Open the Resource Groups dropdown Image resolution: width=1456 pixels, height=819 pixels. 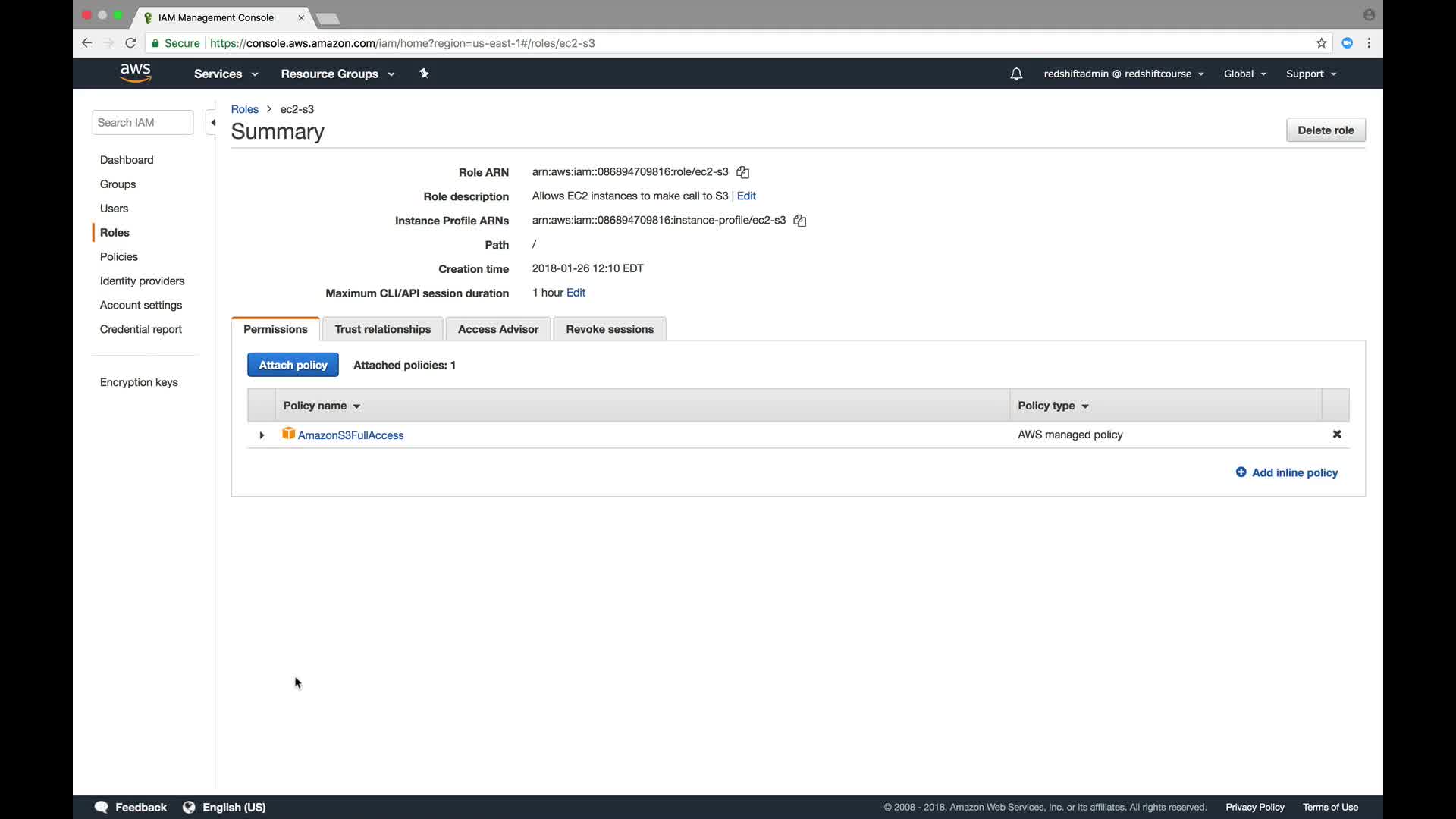coord(337,74)
